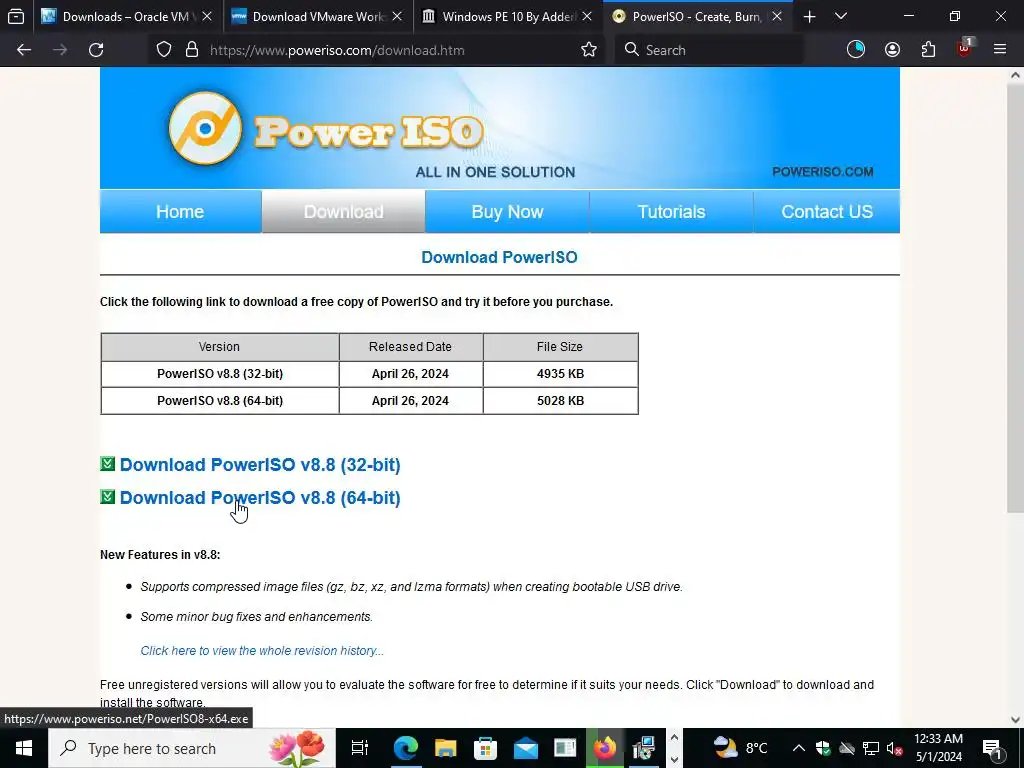Screen dimensions: 1024x768
Task: Click the site padlock icon
Action: point(191,50)
